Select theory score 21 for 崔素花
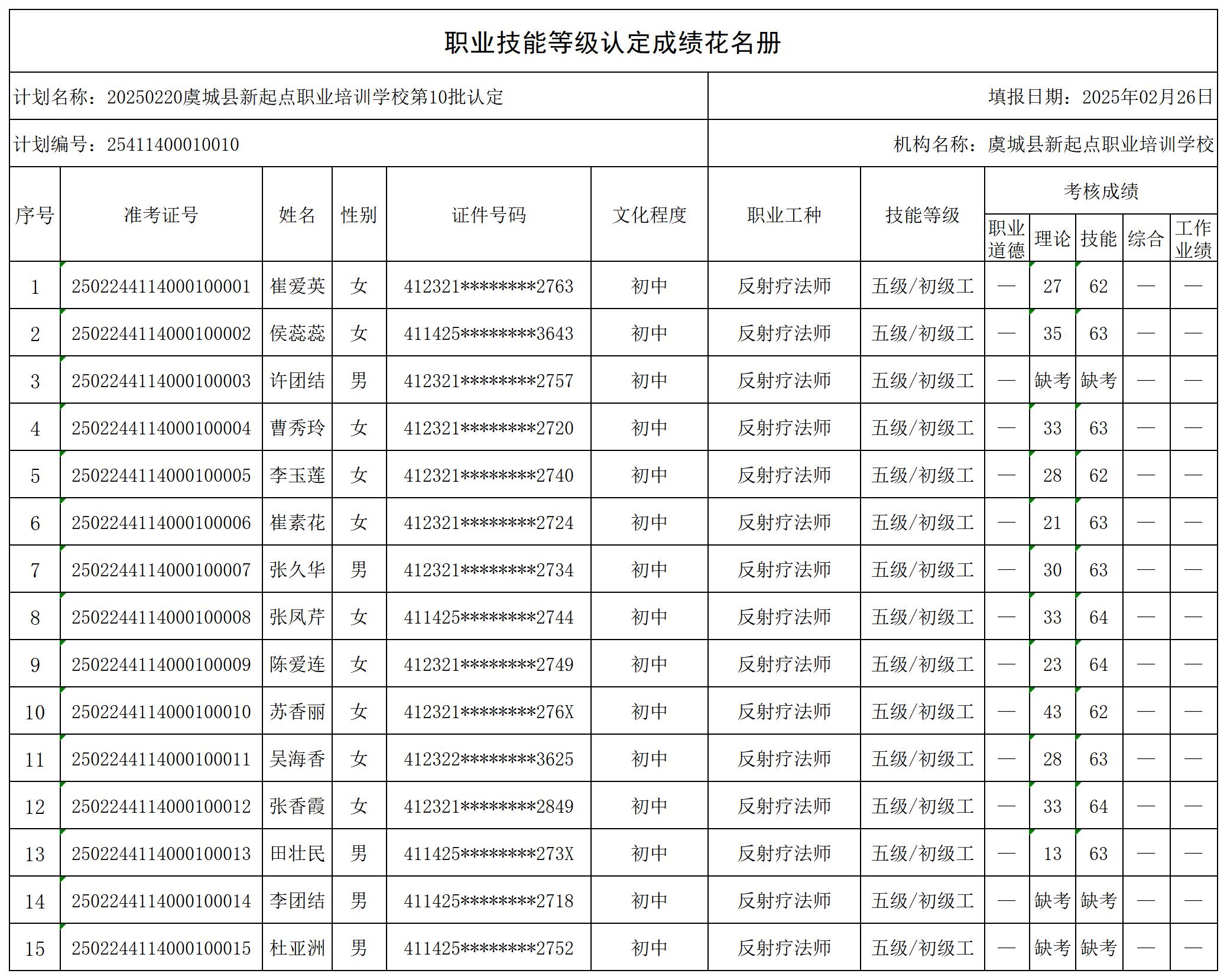 point(1053,523)
